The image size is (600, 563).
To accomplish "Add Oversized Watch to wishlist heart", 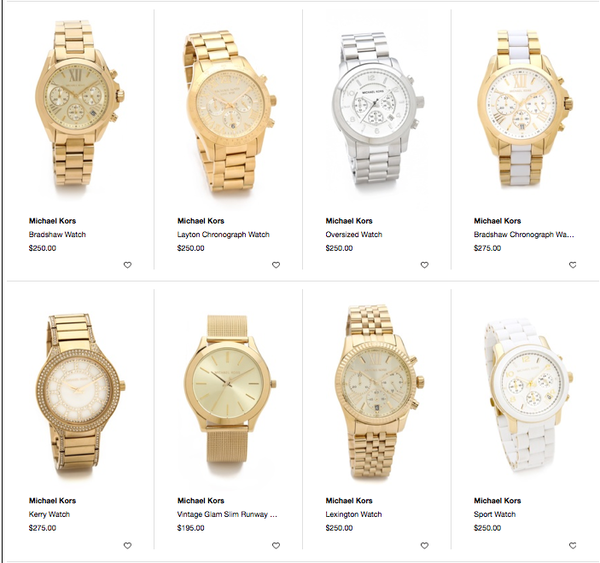I will pos(424,265).
